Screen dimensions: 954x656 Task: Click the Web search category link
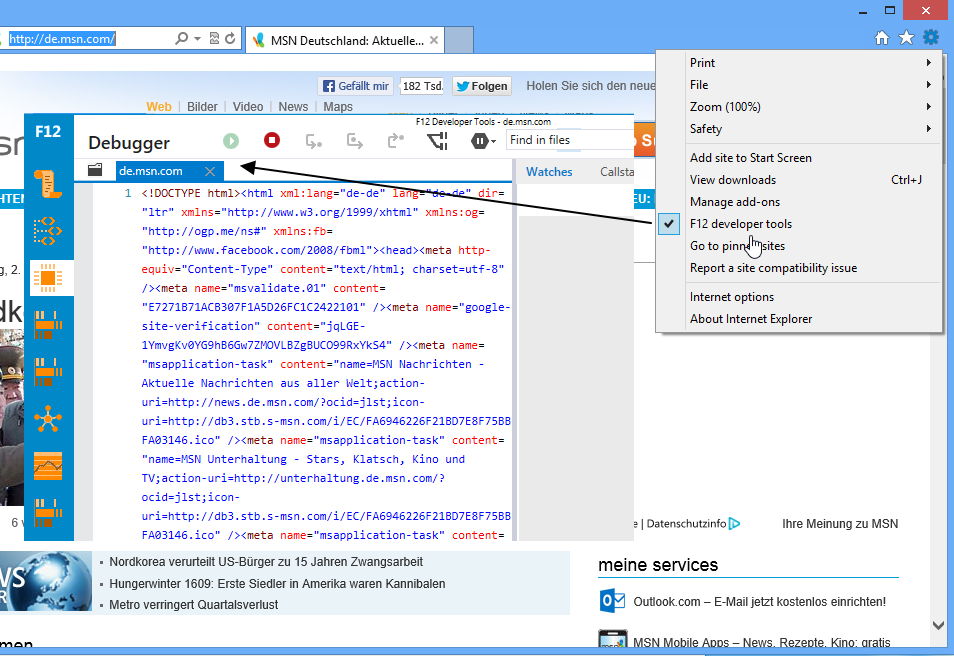click(159, 106)
